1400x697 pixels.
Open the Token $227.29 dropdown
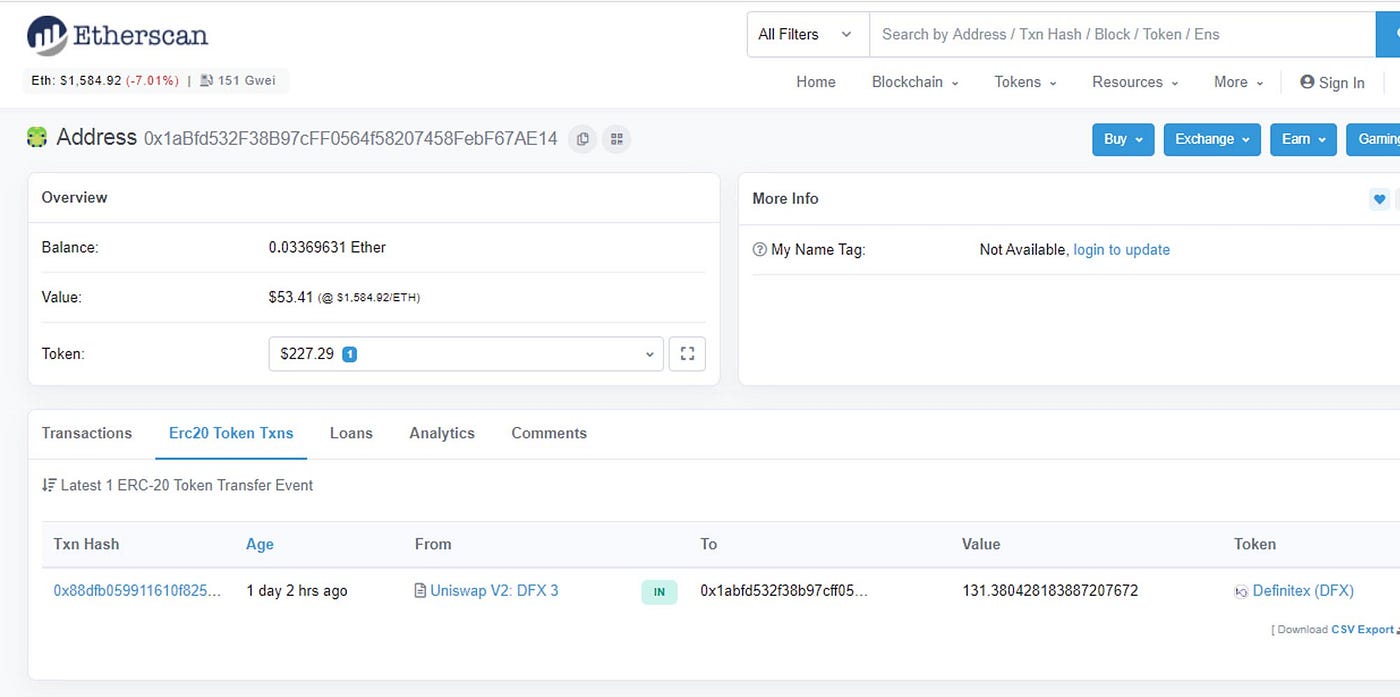tap(466, 354)
